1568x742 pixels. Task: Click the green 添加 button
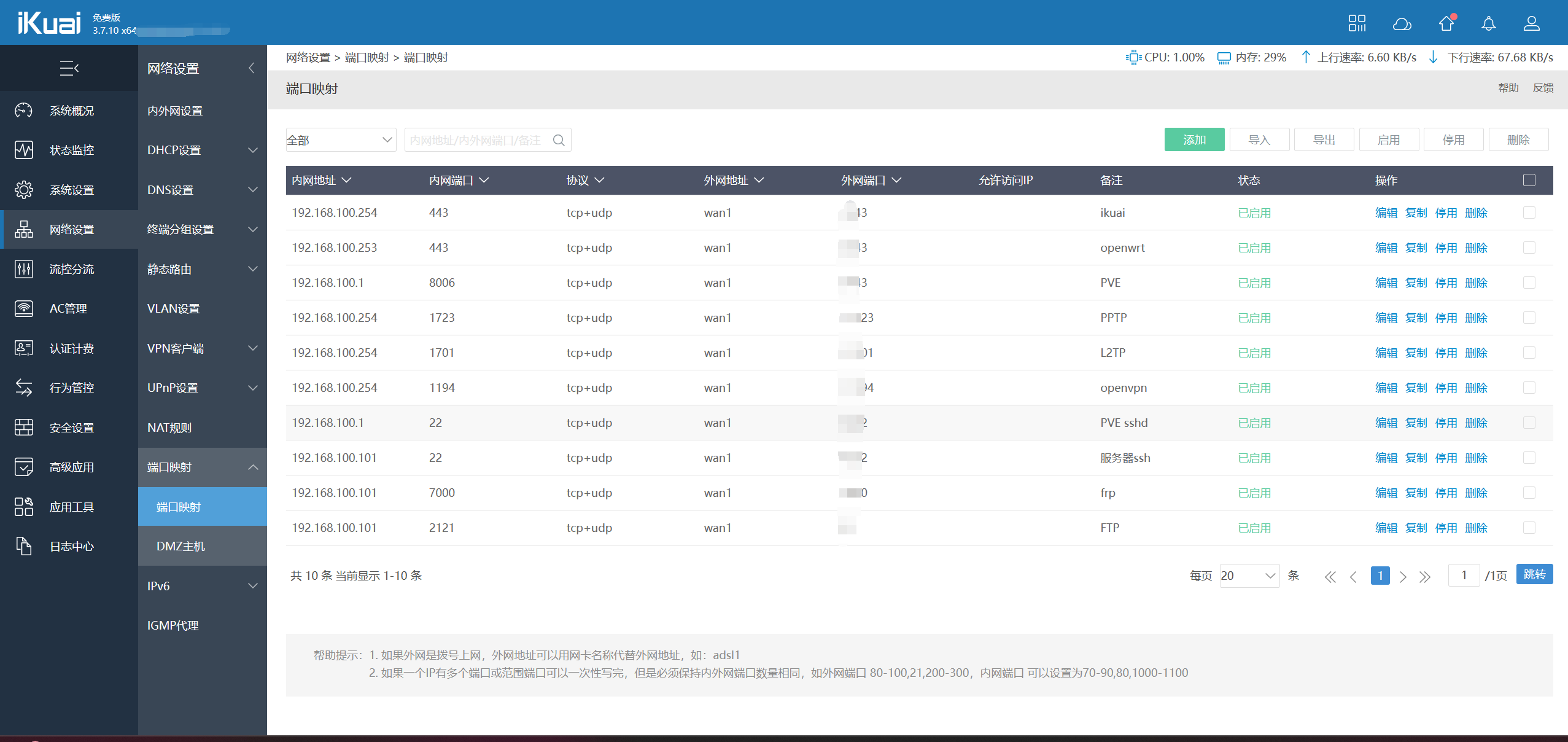pos(1194,140)
